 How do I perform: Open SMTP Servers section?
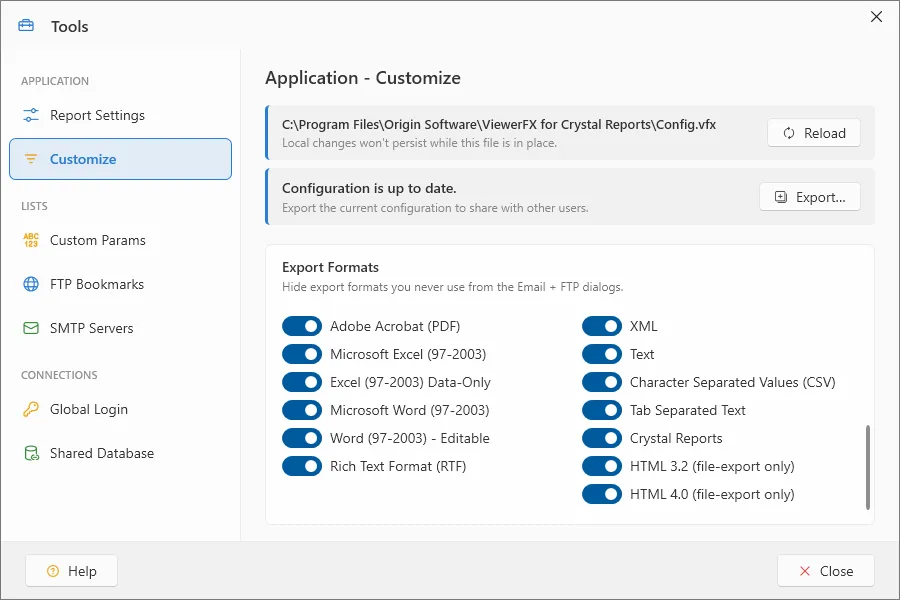(x=121, y=328)
